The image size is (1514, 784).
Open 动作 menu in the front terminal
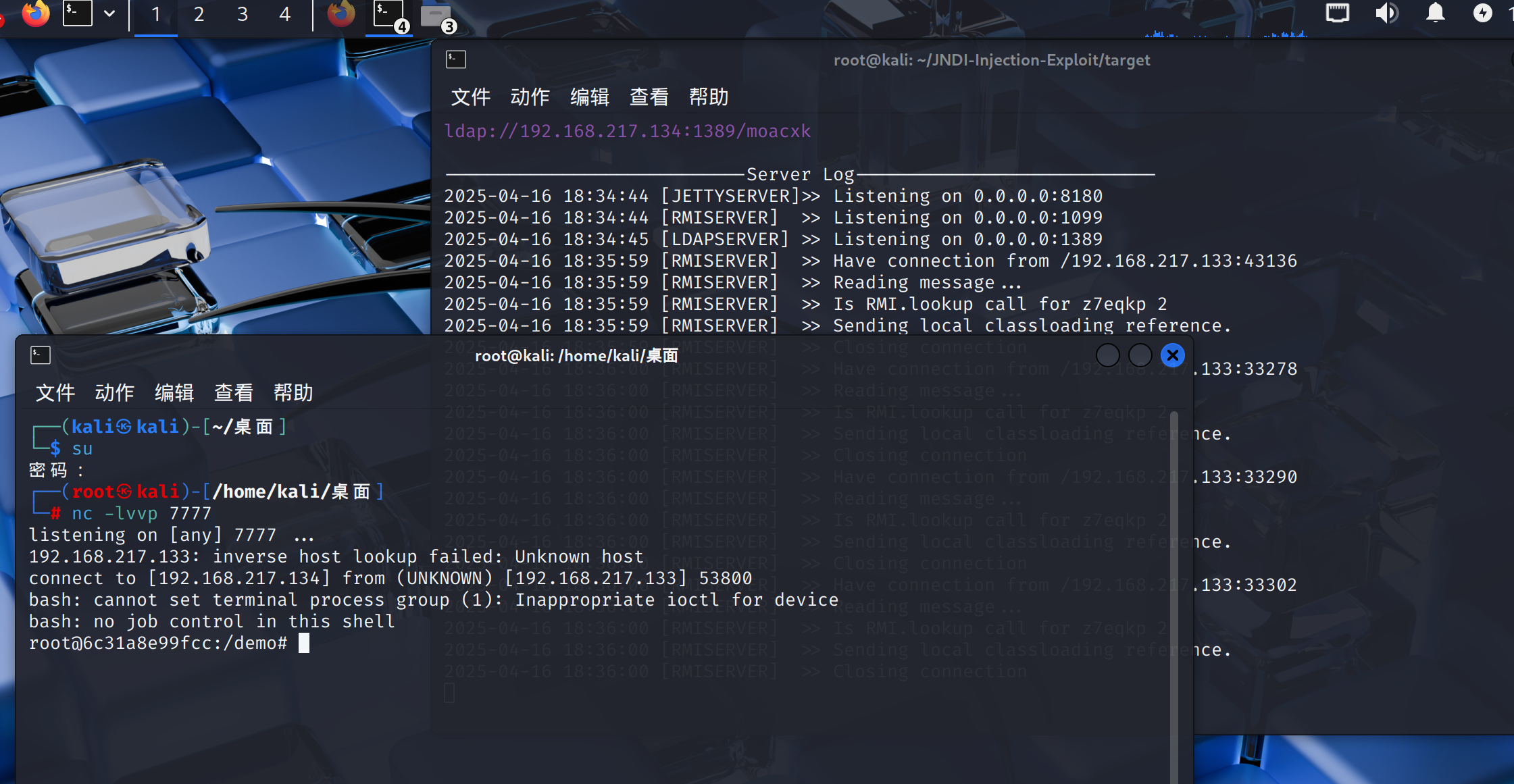[114, 392]
